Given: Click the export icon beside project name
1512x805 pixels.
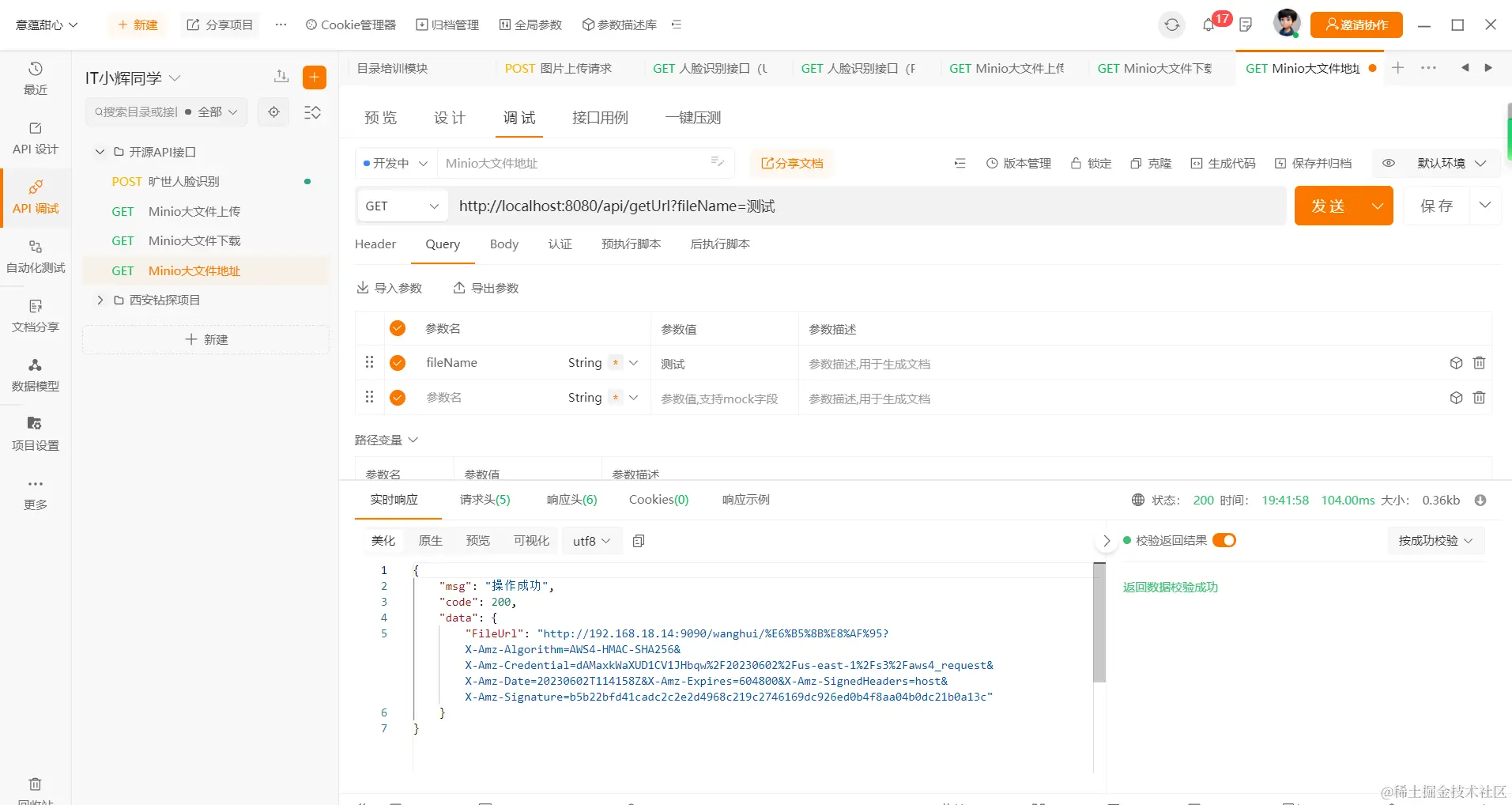Looking at the screenshot, I should (281, 76).
